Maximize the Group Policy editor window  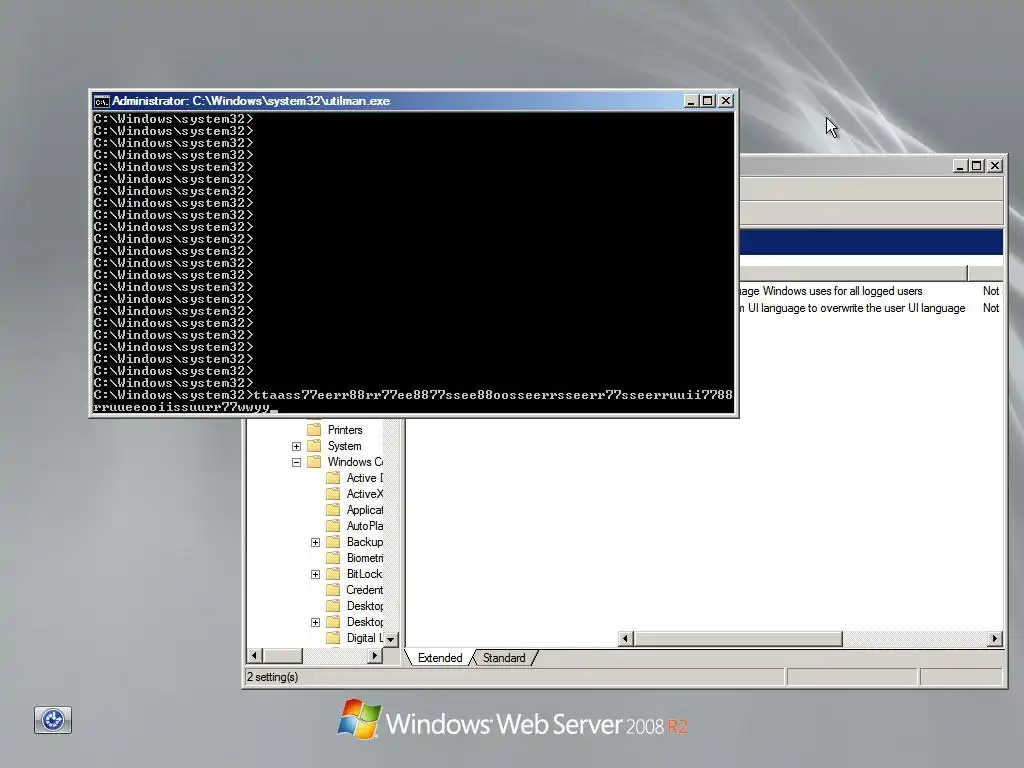(x=977, y=166)
